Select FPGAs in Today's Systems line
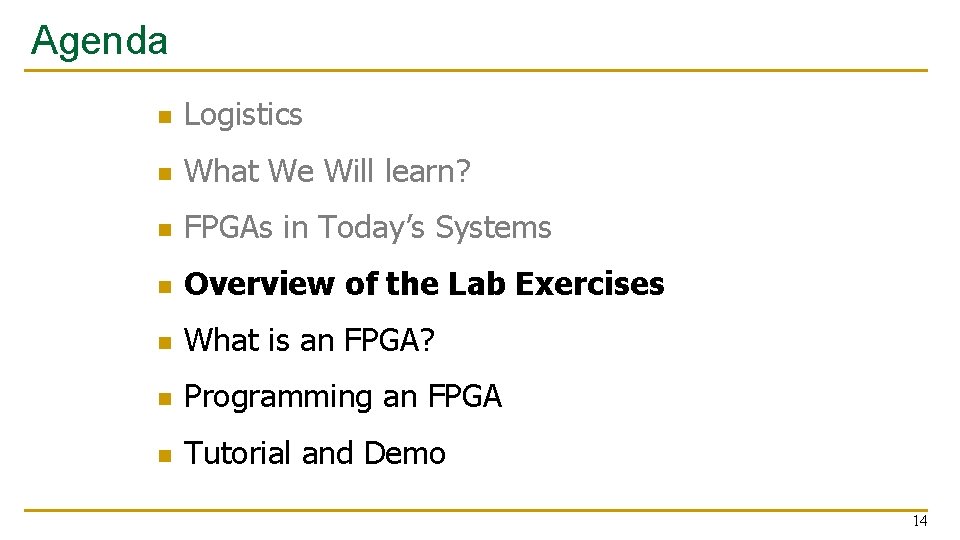 (367, 228)
